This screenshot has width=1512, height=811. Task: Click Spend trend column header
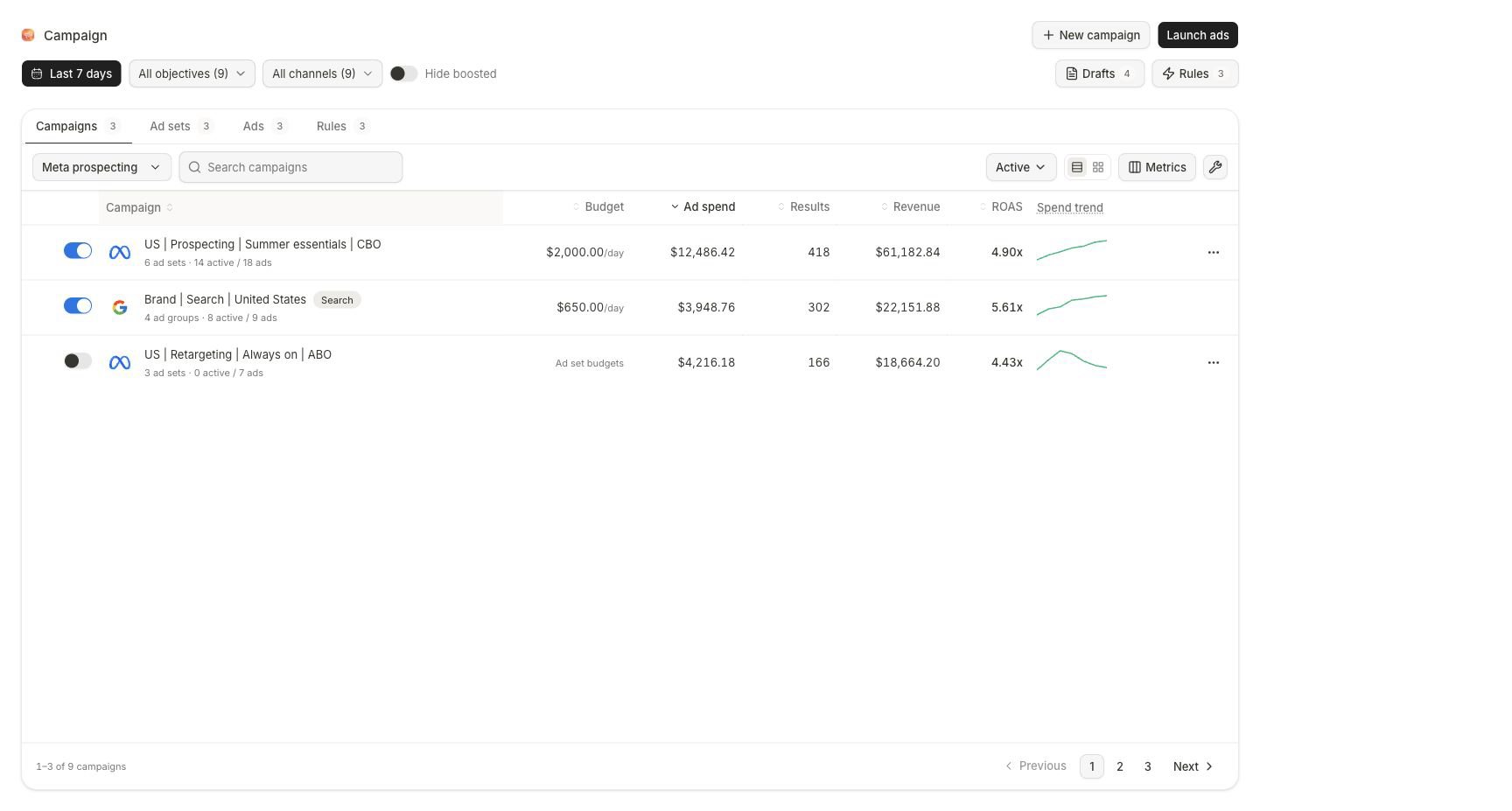(x=1070, y=207)
